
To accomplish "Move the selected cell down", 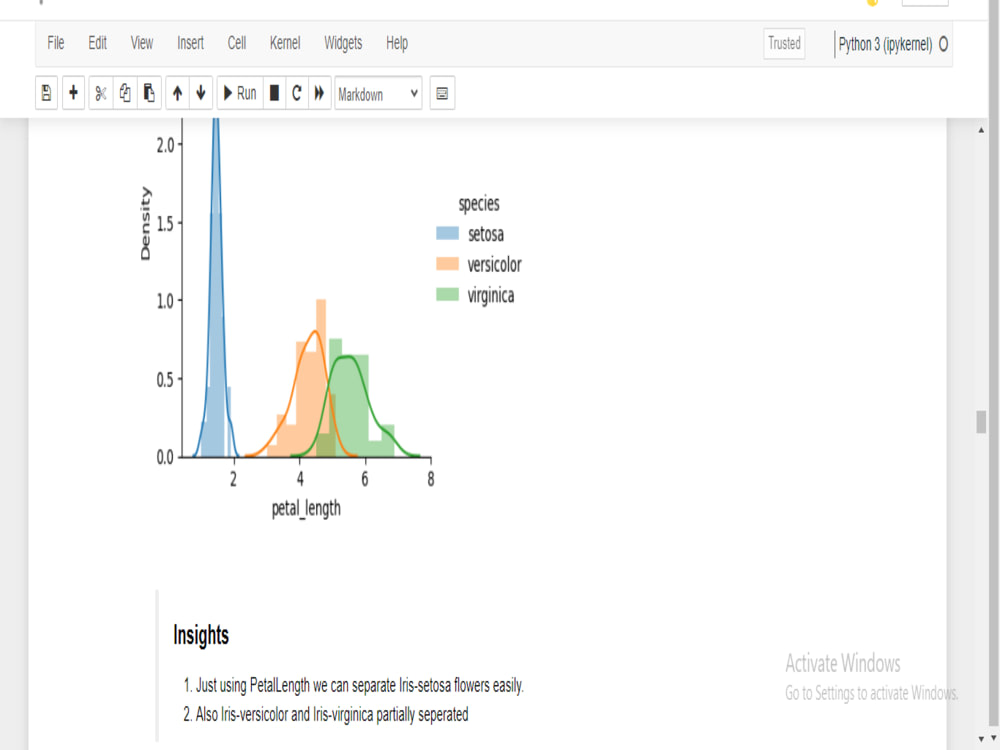I will coord(201,92).
